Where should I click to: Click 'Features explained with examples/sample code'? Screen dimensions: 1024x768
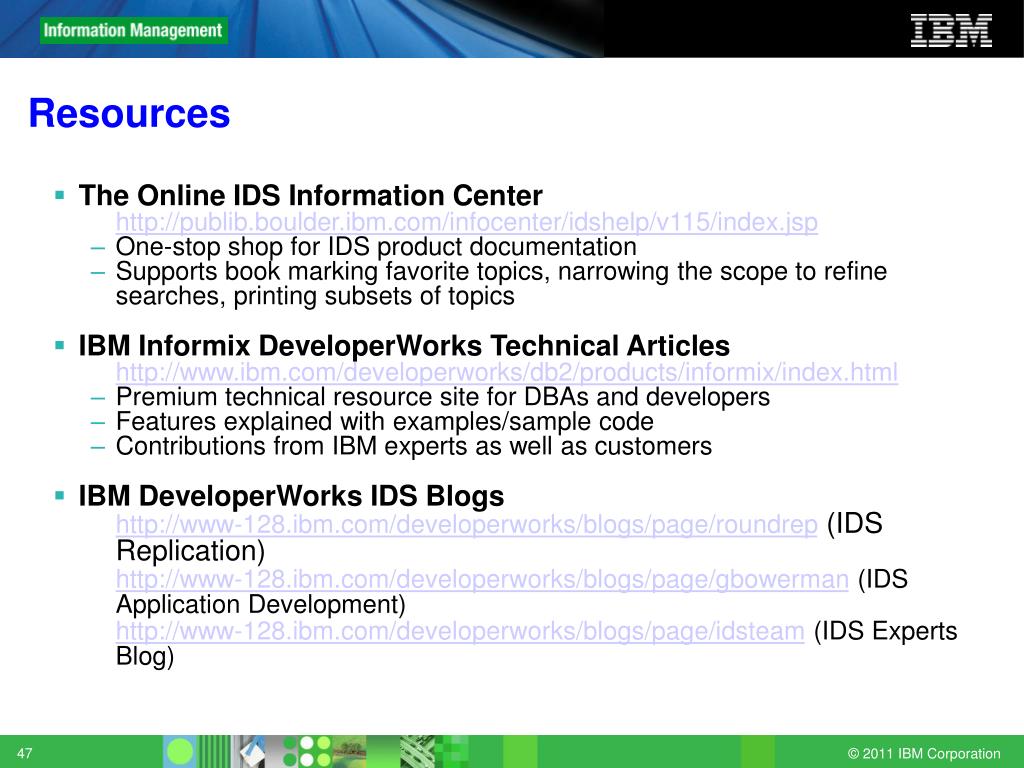[385, 422]
